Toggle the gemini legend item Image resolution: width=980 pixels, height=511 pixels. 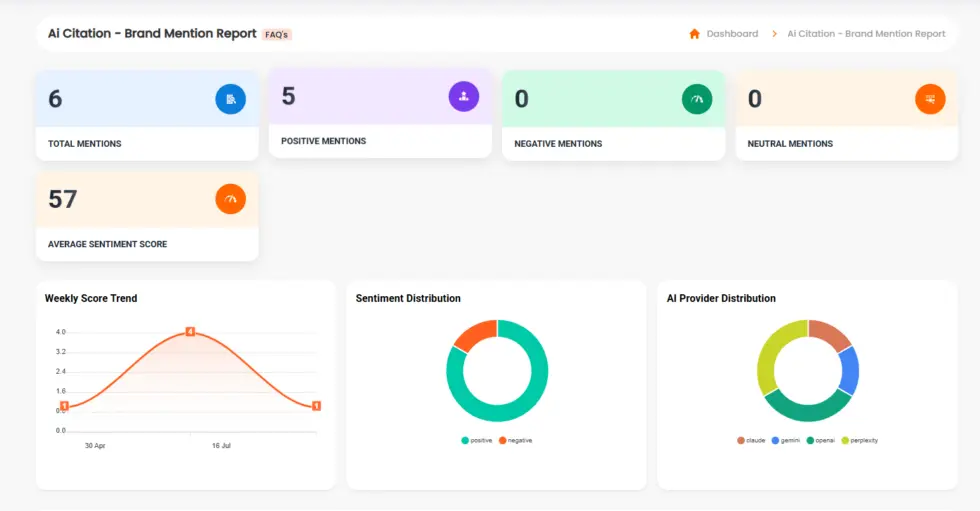click(786, 440)
